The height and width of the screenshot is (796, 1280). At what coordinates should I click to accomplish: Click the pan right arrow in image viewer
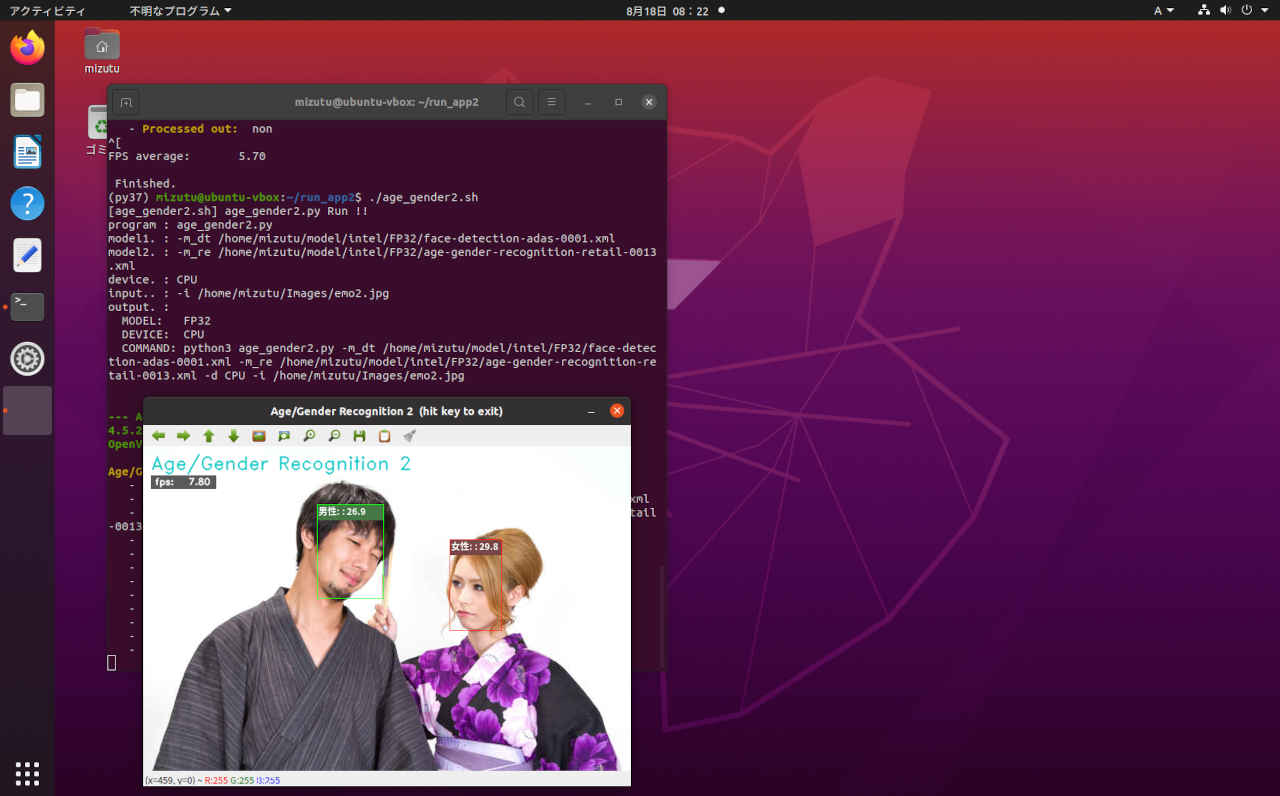[x=183, y=436]
